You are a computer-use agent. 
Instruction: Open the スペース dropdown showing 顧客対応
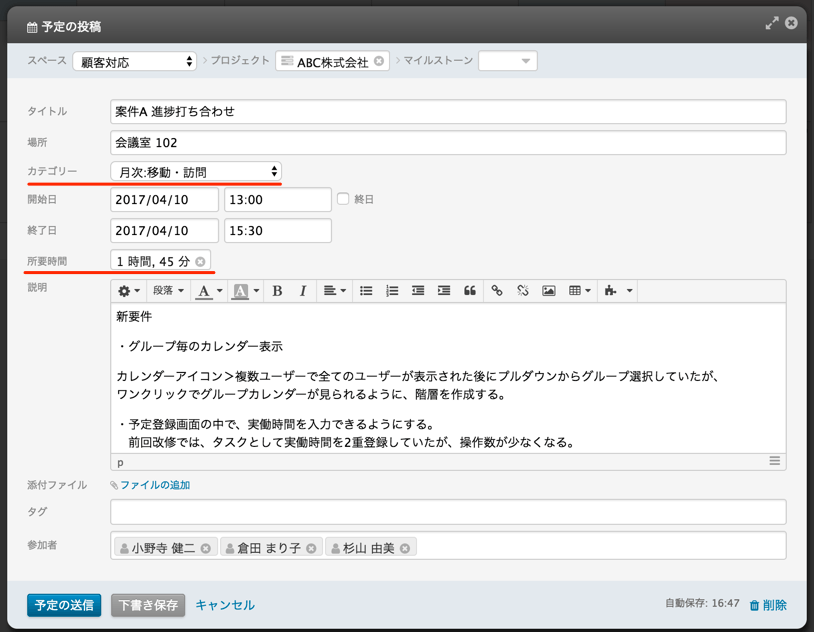(134, 62)
